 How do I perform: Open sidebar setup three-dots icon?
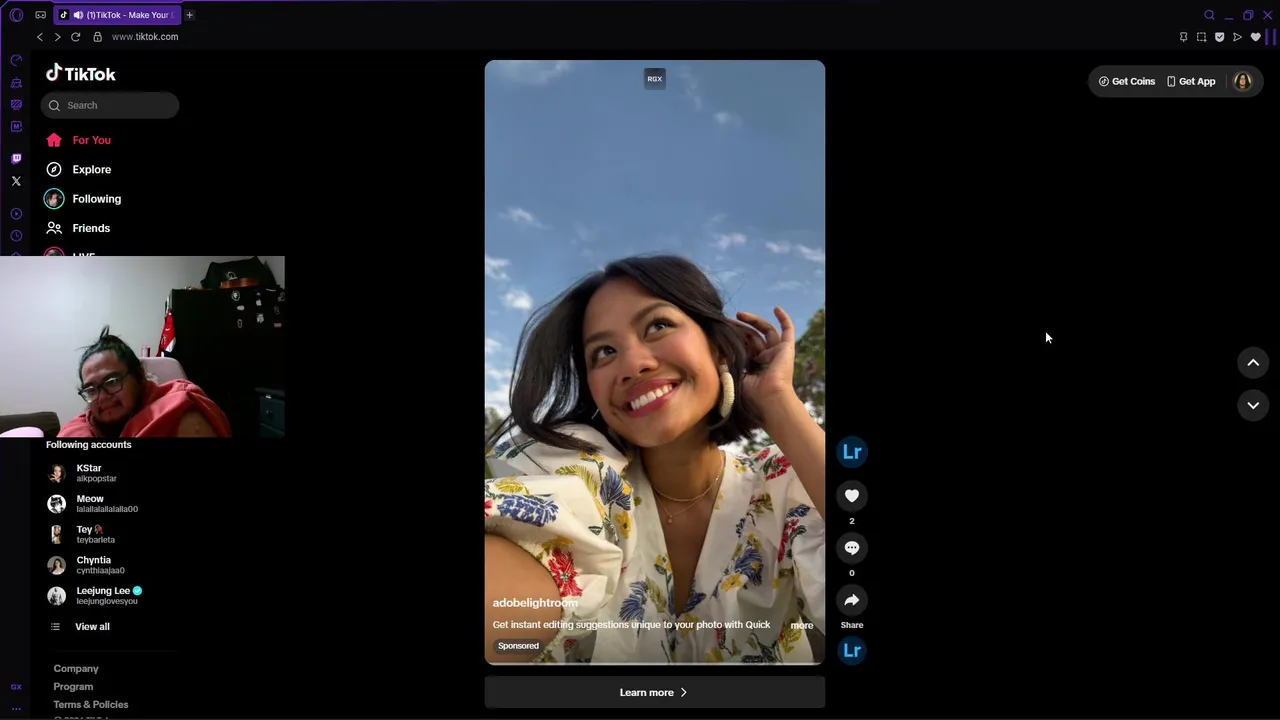[x=16, y=708]
